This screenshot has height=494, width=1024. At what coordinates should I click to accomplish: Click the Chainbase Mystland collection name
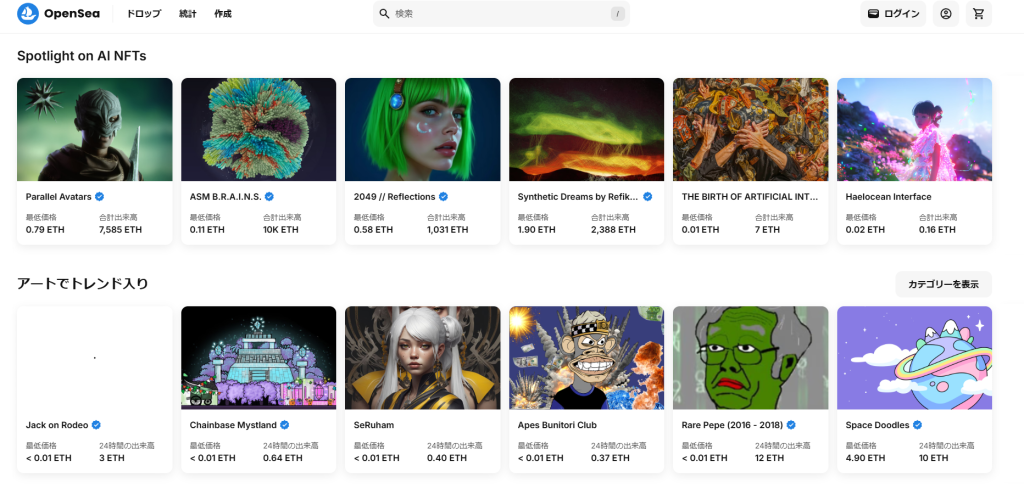(x=233, y=425)
